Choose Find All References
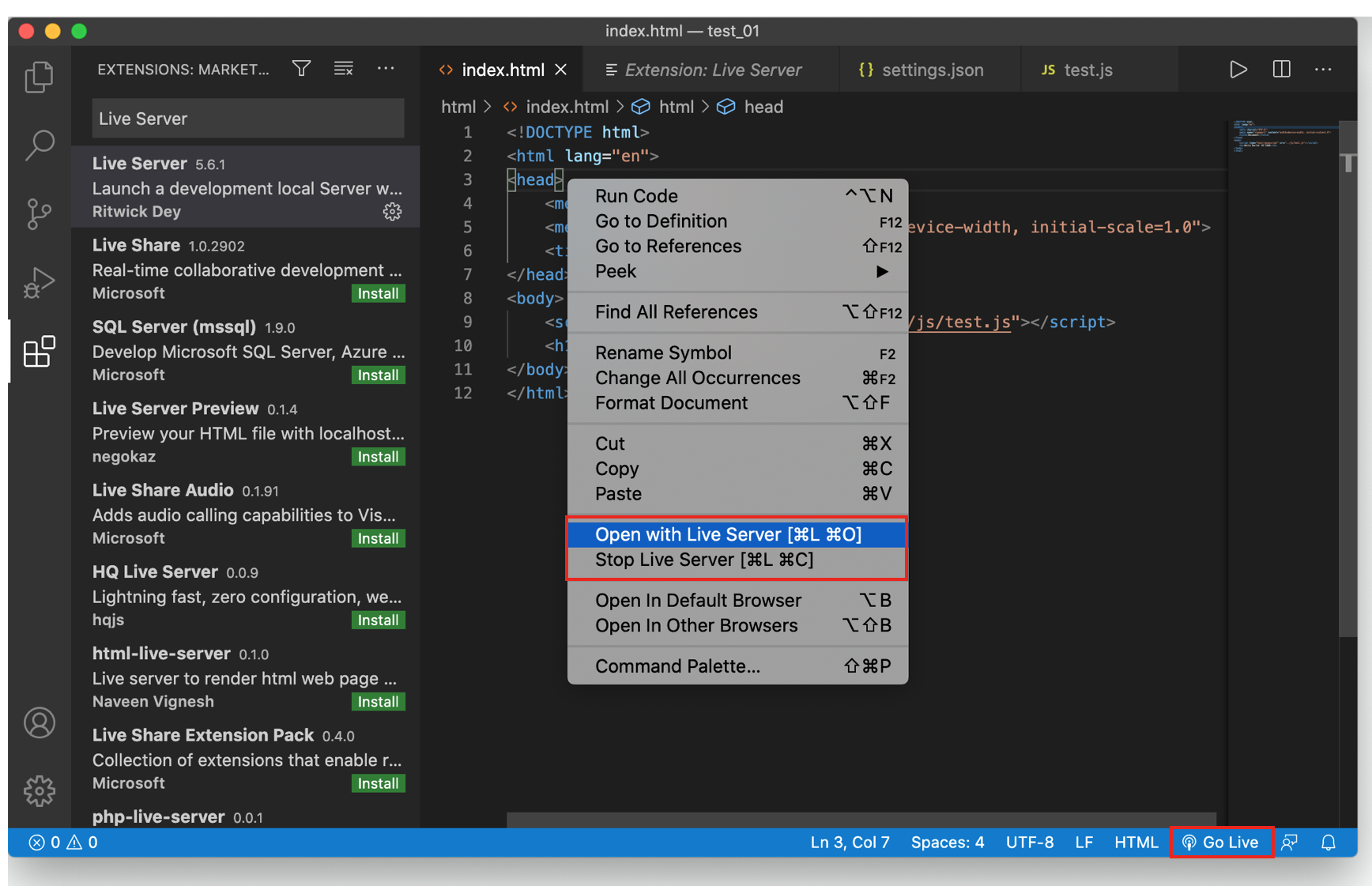 coord(737,312)
